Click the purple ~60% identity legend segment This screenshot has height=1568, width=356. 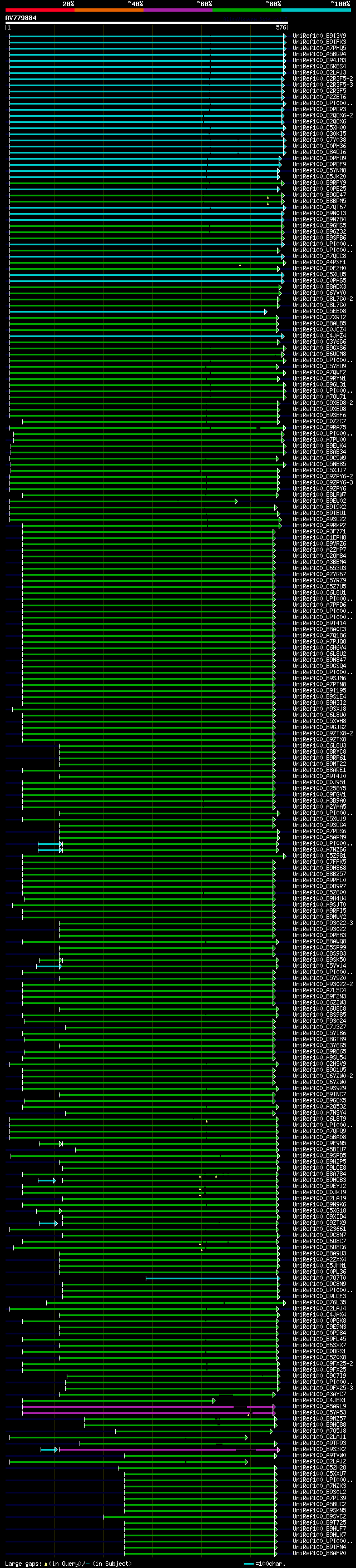179,10
